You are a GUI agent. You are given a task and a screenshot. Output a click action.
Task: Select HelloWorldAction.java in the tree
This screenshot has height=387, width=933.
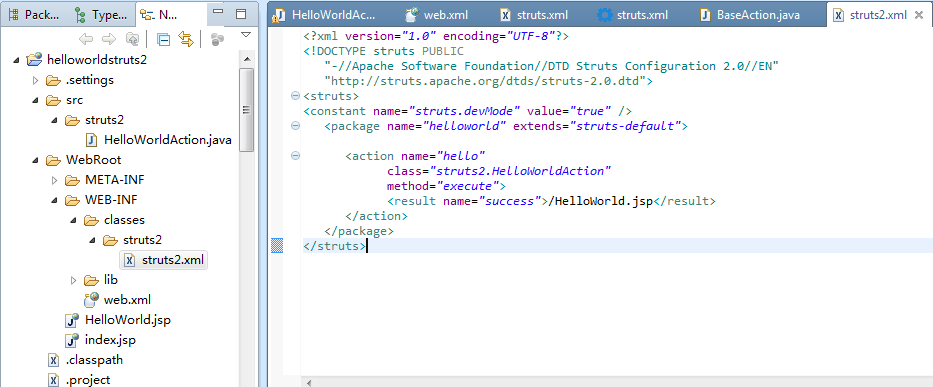point(167,140)
